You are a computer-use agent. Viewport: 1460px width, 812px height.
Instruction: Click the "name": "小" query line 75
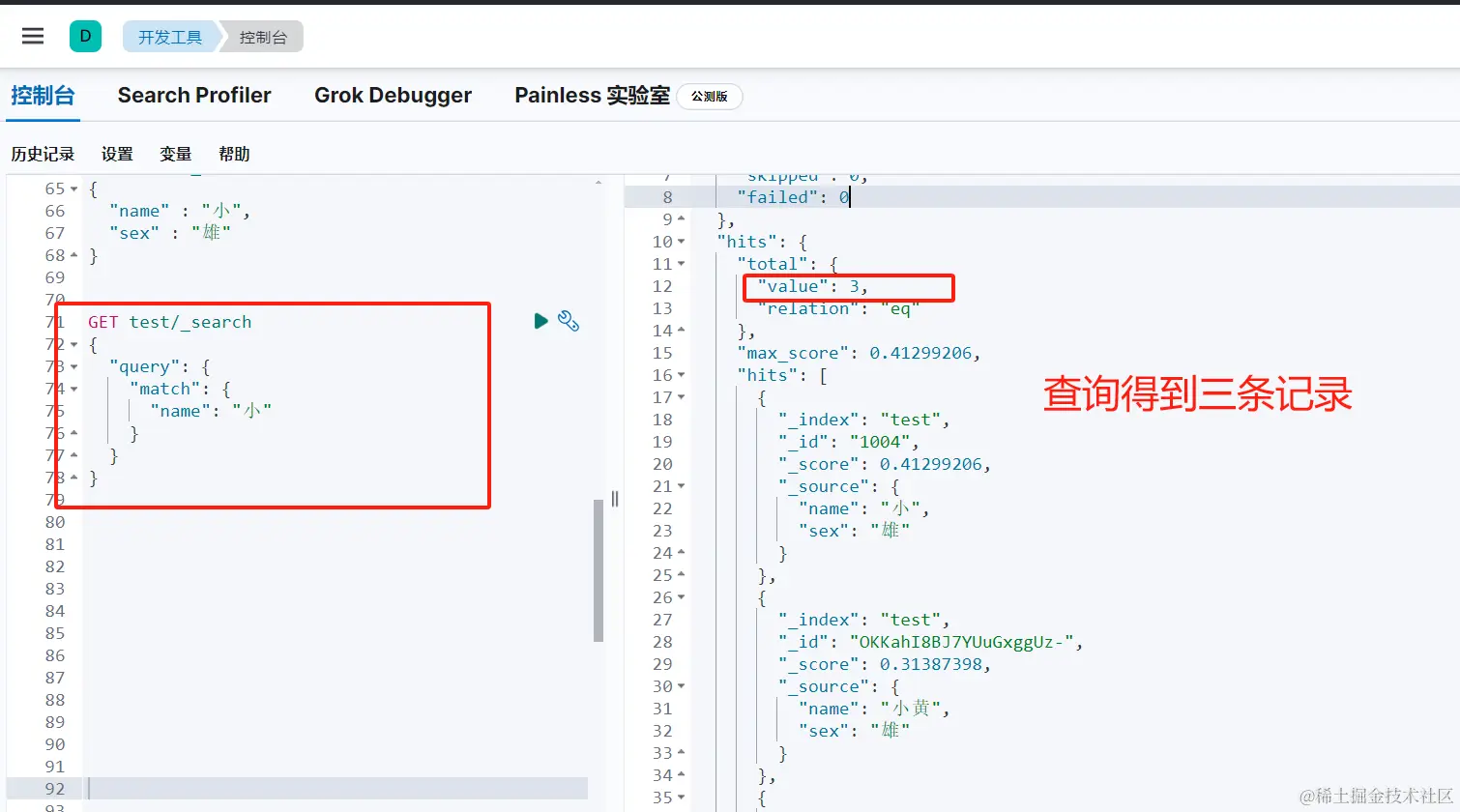point(211,411)
